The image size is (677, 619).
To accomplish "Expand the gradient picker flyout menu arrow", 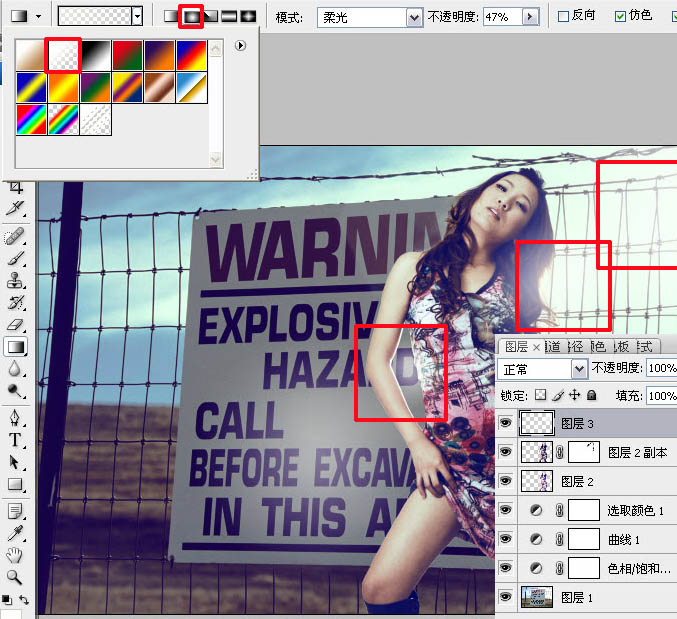I will [x=240, y=46].
